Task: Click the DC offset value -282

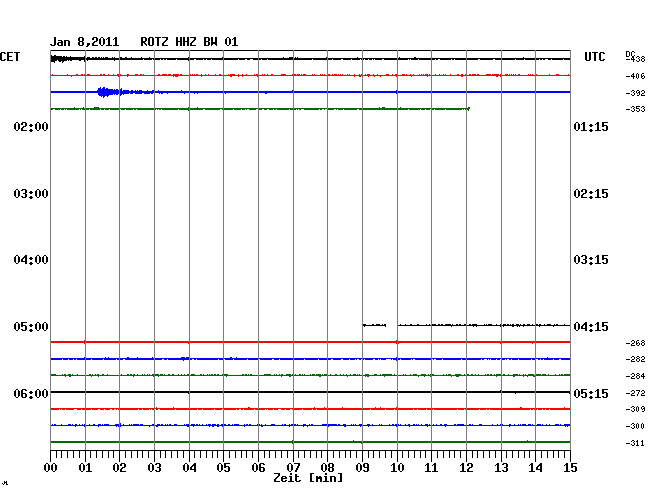Action: (635, 359)
